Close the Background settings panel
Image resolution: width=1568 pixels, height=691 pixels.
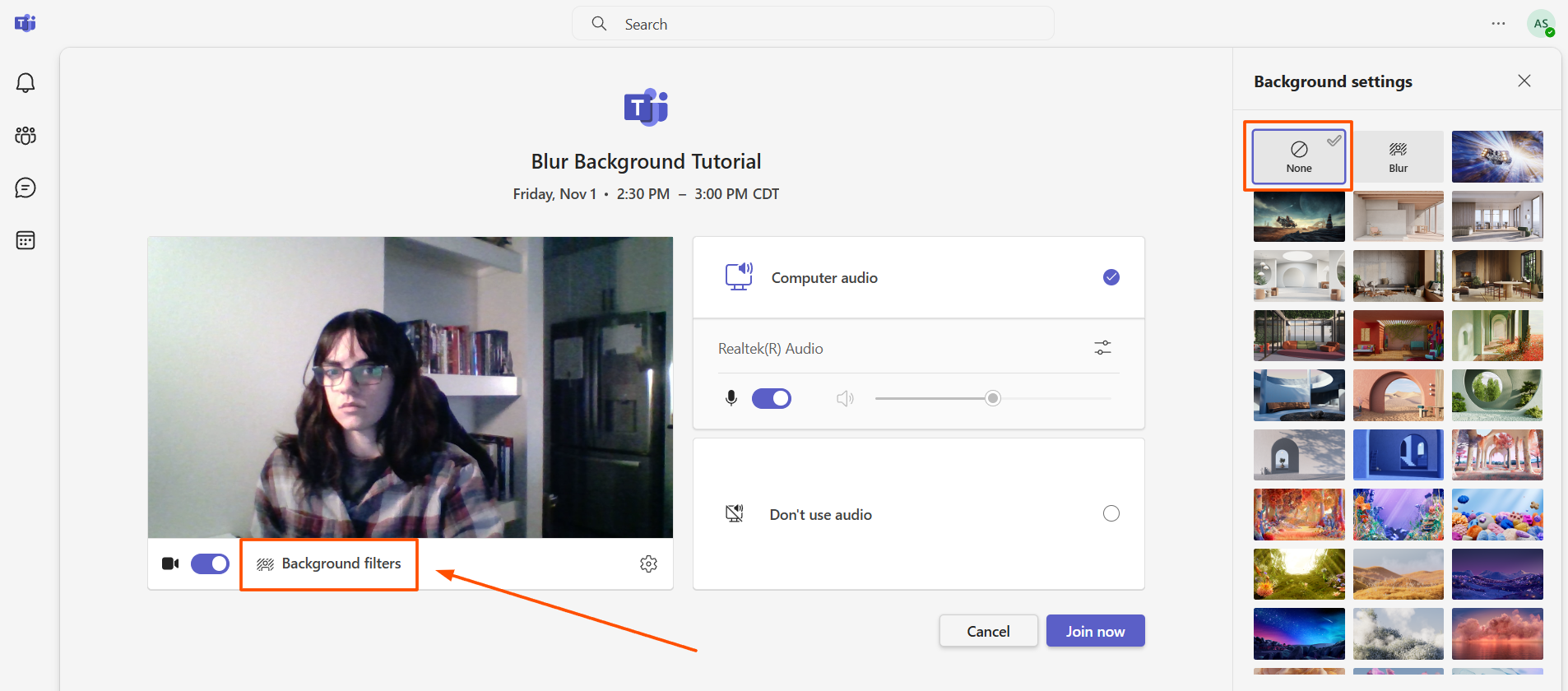click(1524, 81)
